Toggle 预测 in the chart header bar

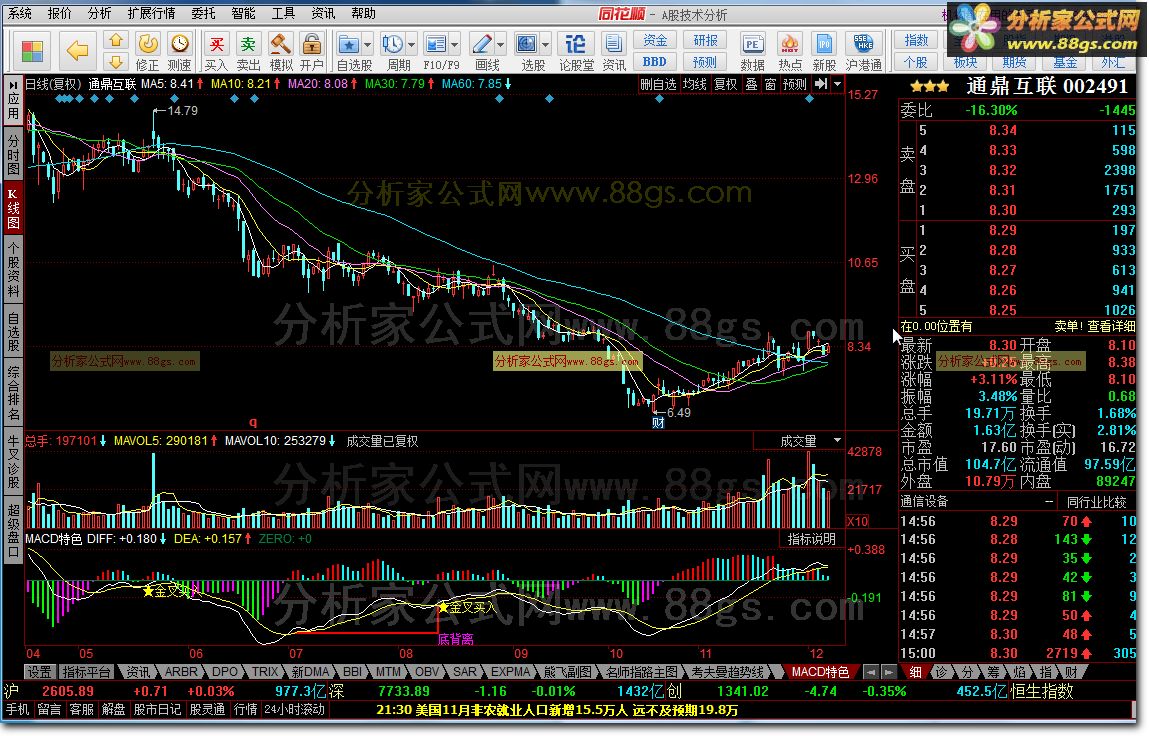point(794,85)
